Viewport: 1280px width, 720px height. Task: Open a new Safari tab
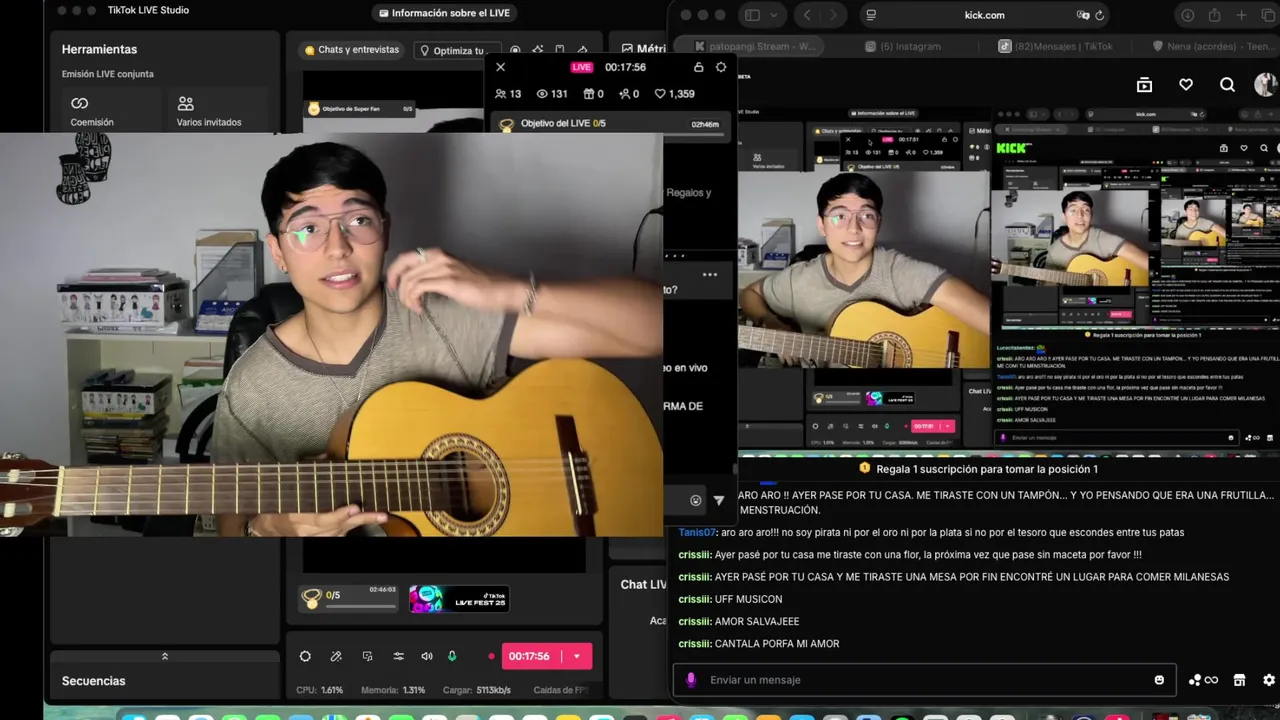click(1241, 15)
